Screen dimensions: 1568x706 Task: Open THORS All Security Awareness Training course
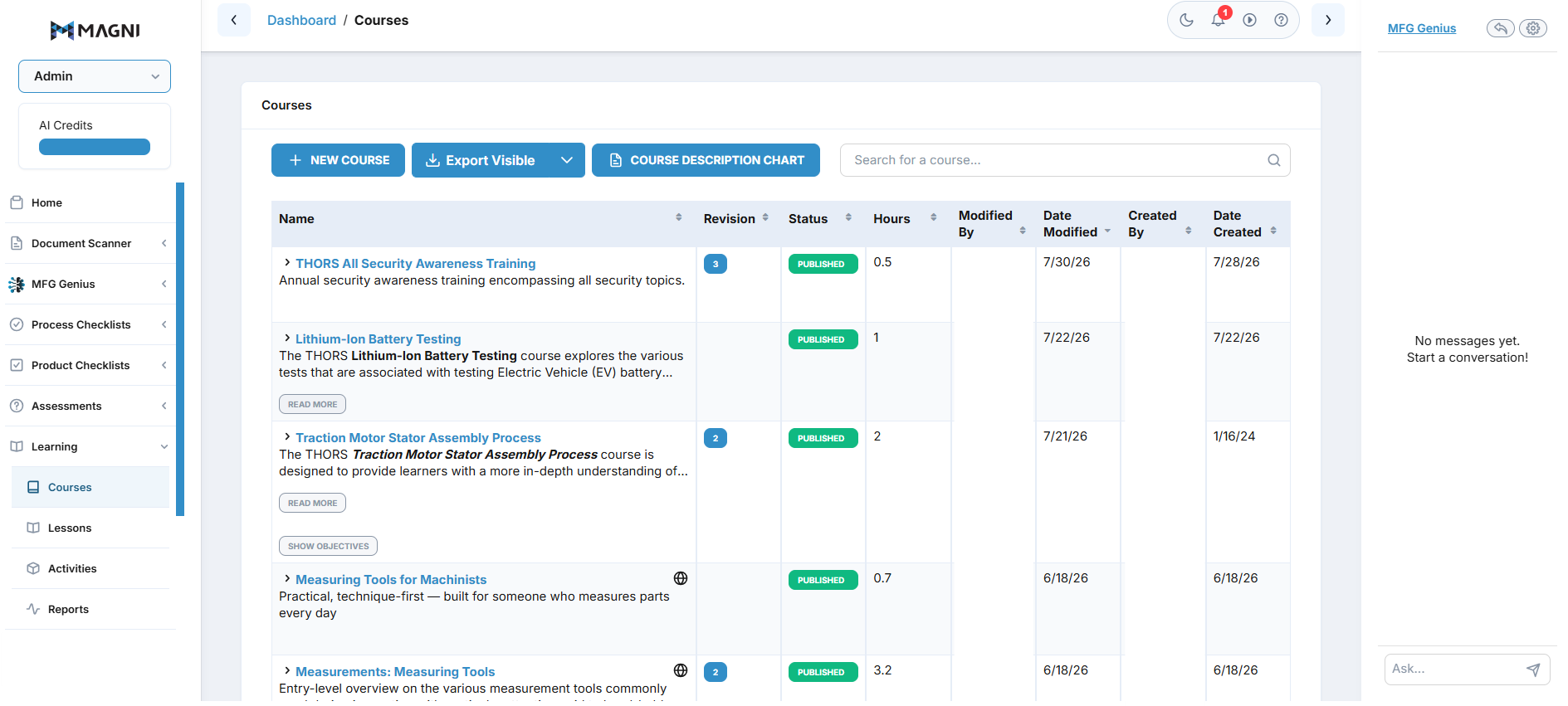pos(416,264)
